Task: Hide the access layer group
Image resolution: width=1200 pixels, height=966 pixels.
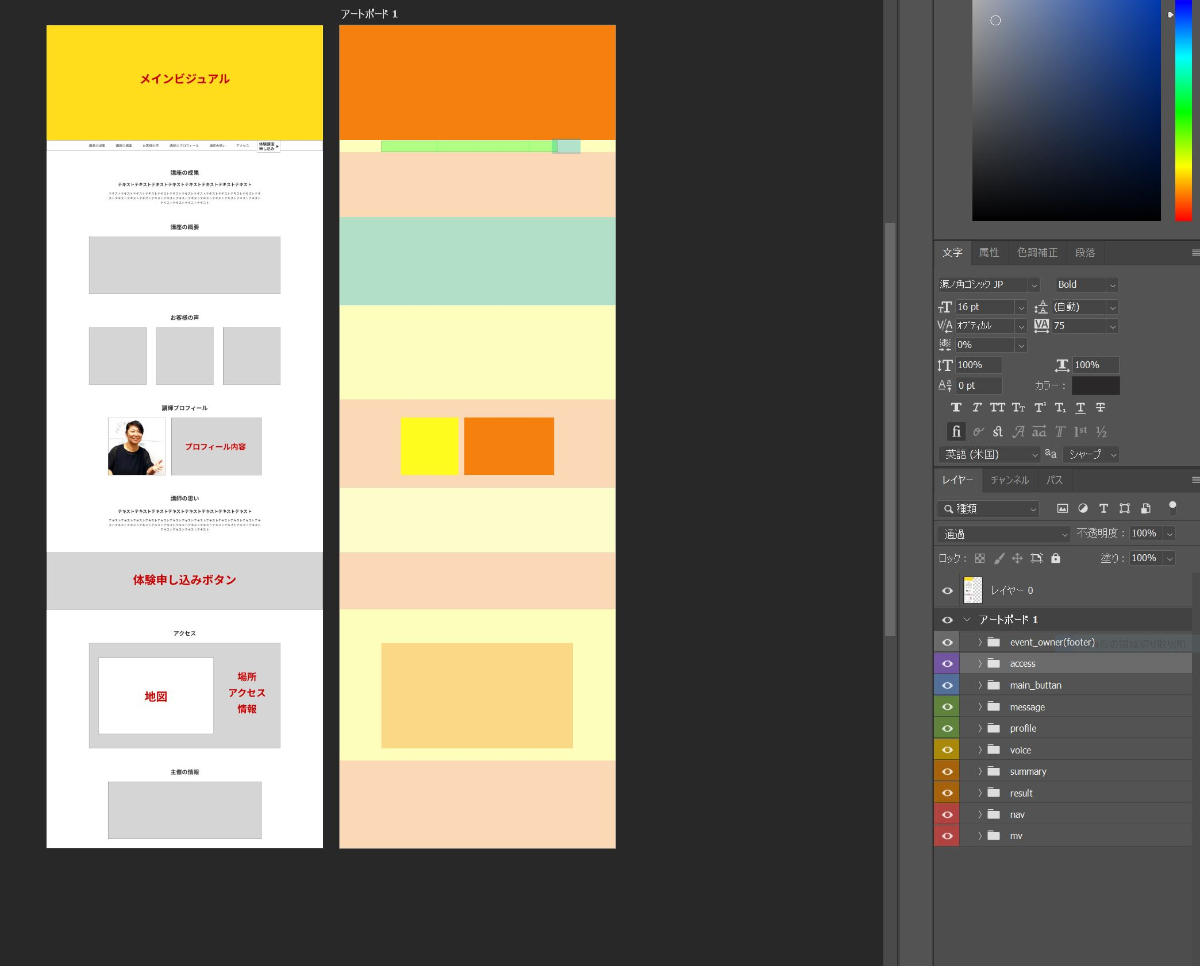Action: pos(947,663)
